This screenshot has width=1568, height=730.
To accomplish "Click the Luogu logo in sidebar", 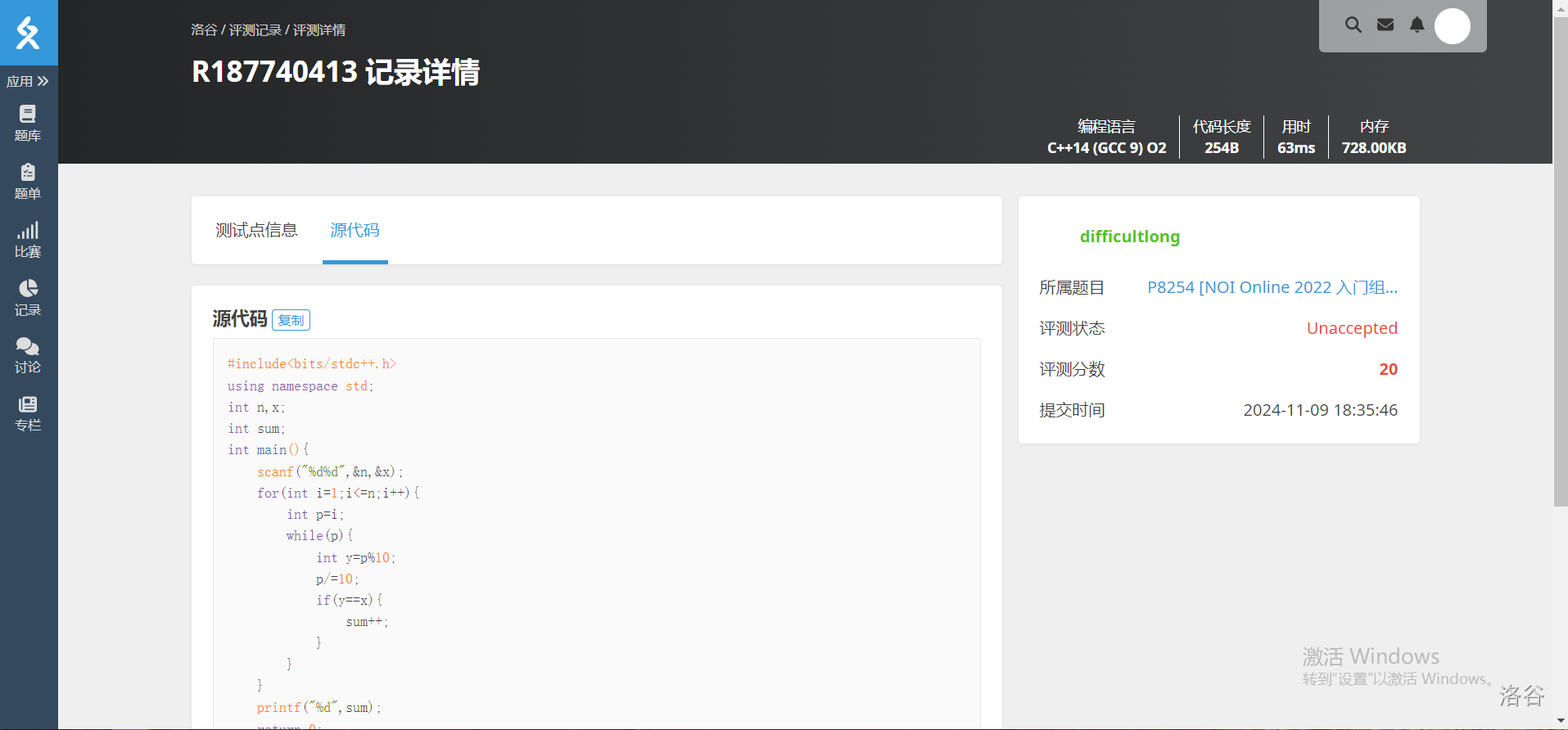I will [29, 33].
